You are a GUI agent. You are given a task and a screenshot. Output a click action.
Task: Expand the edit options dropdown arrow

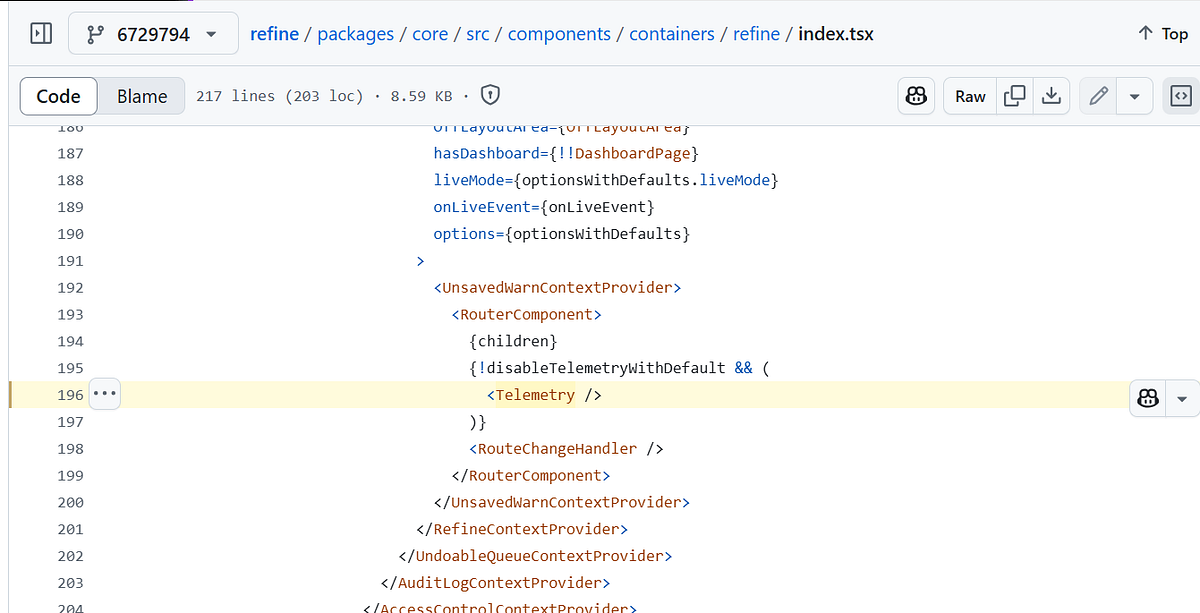1134,95
